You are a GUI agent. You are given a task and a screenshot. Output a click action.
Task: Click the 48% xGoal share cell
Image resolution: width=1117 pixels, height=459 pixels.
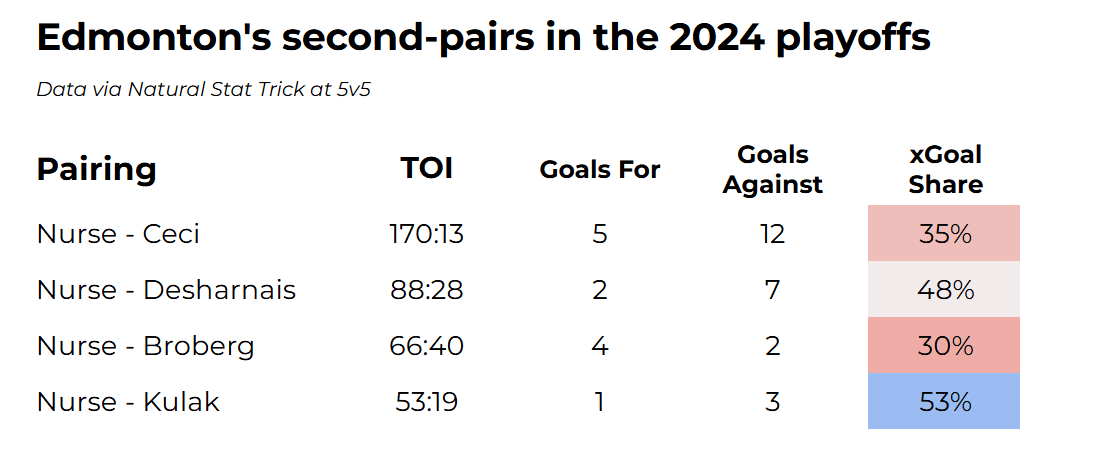(x=944, y=290)
